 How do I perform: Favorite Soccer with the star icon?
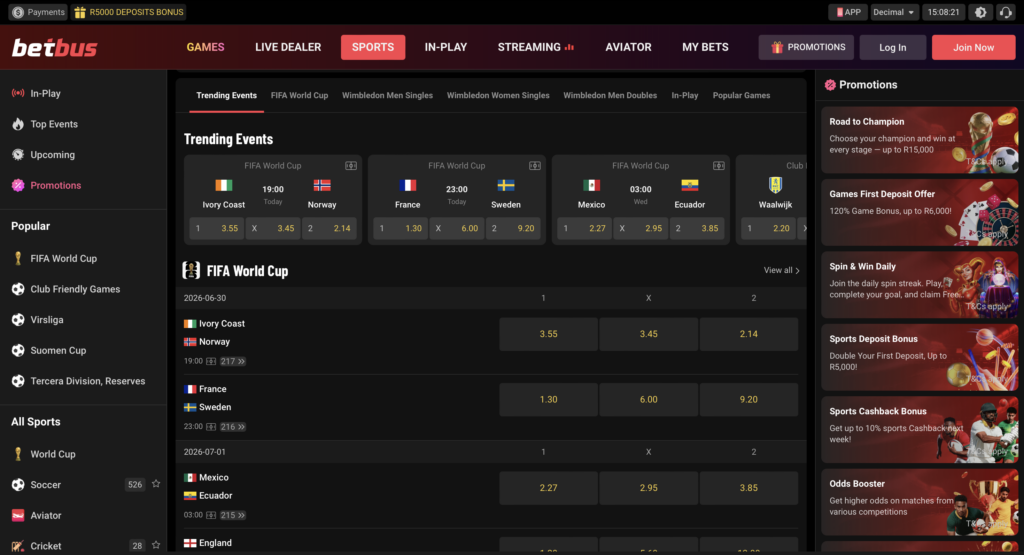(x=156, y=484)
